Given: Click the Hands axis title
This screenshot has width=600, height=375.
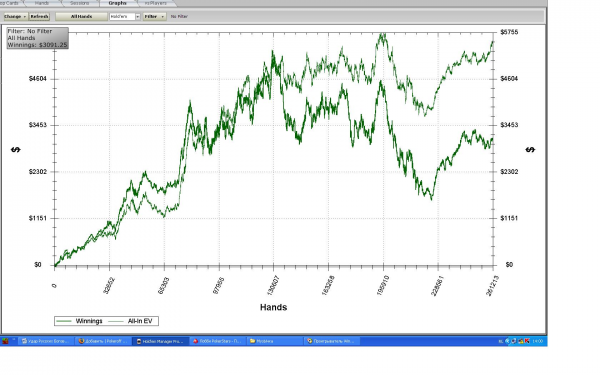Looking at the screenshot, I should pyautogui.click(x=273, y=307).
